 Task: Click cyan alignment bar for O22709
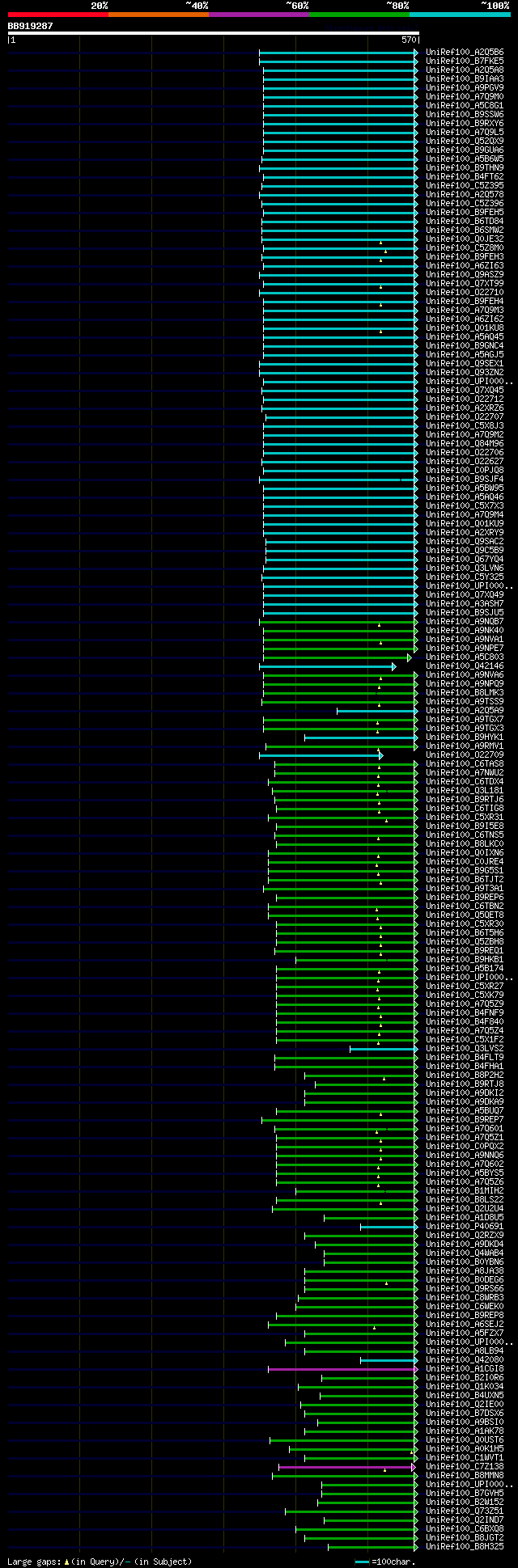[x=321, y=755]
